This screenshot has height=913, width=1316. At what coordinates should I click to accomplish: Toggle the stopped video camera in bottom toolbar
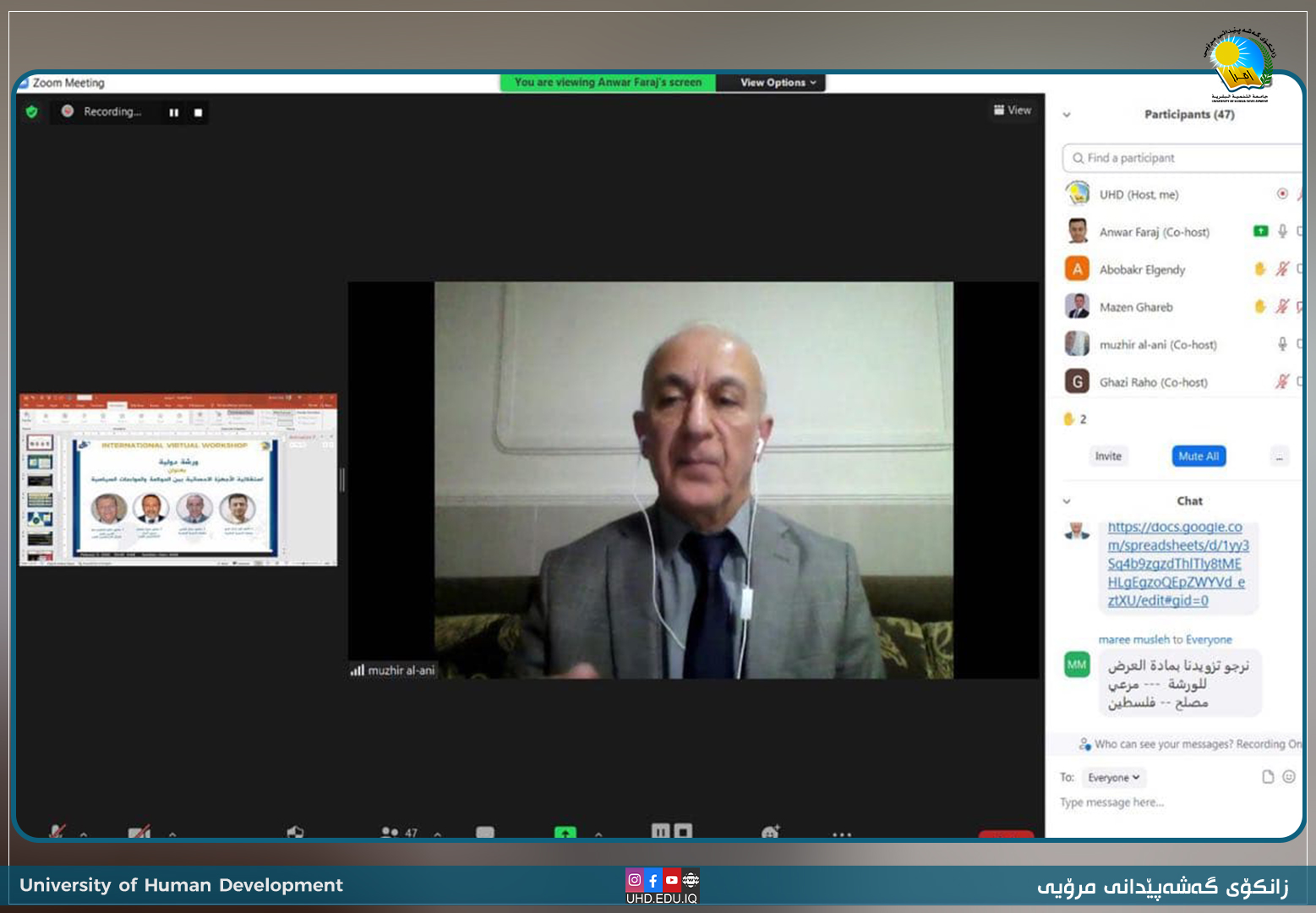(139, 833)
